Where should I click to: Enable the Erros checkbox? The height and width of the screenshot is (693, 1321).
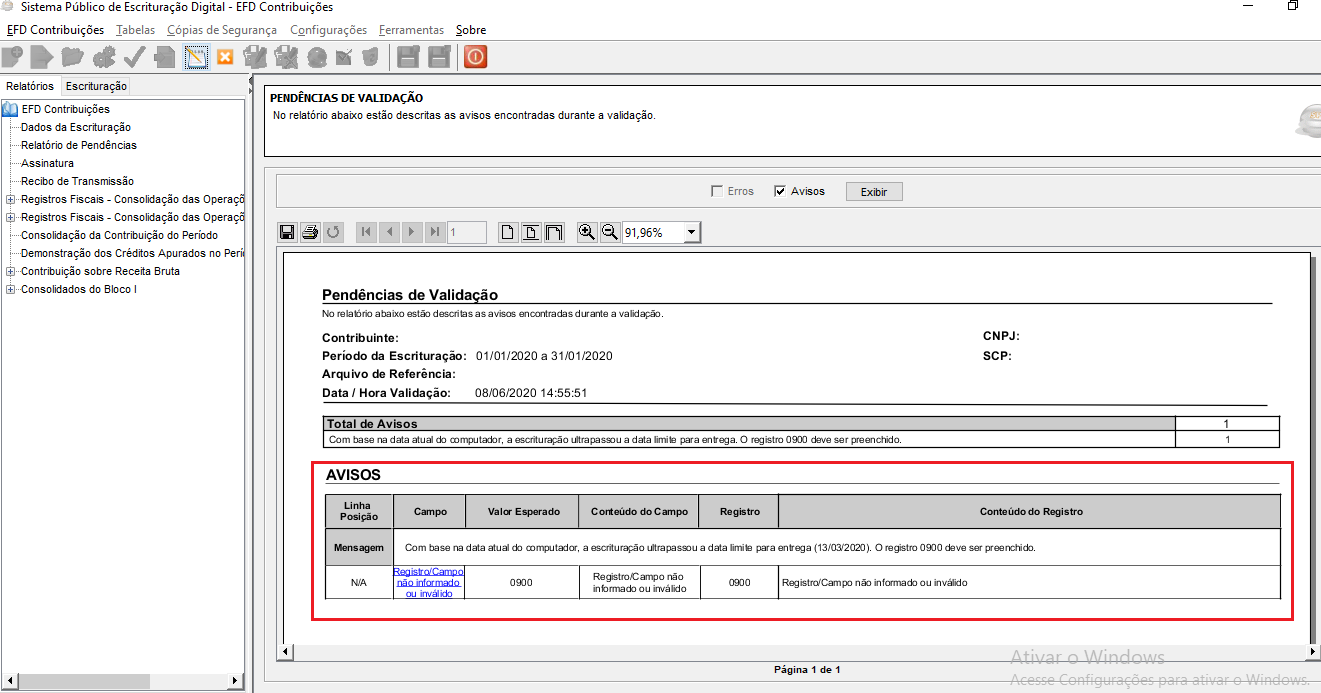[716, 191]
